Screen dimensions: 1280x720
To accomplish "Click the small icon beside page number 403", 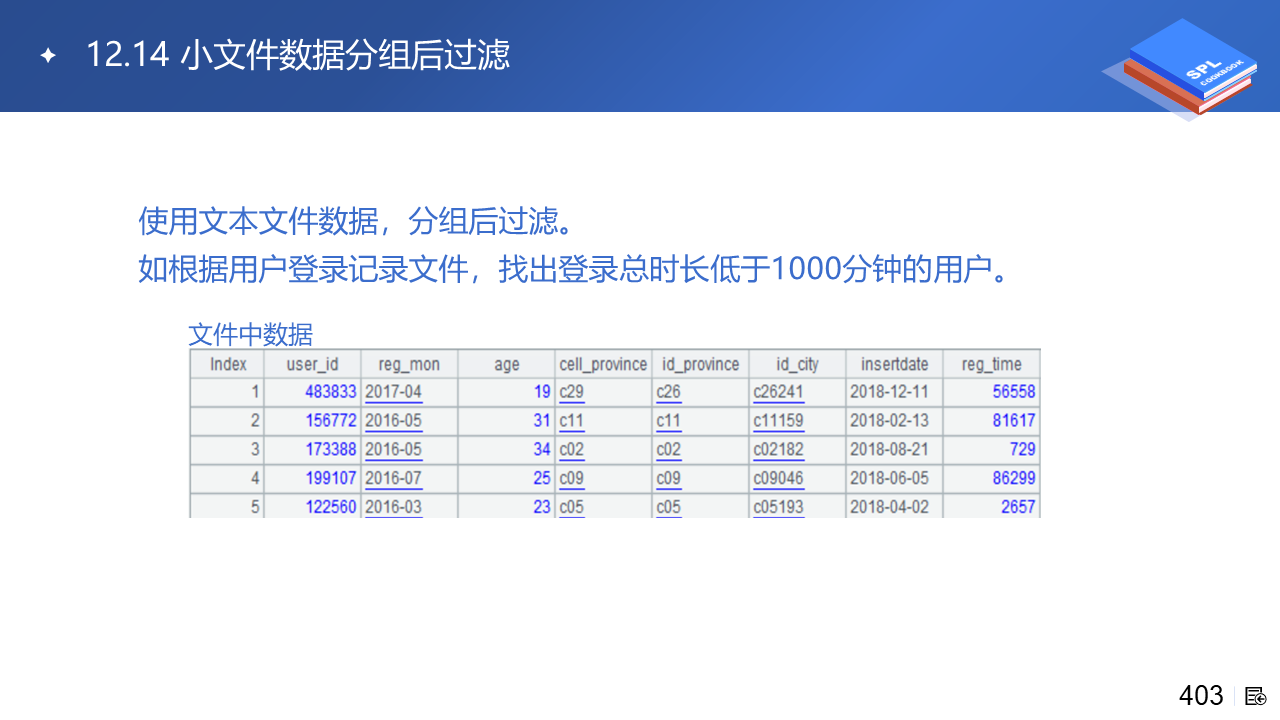I will pyautogui.click(x=1256, y=696).
